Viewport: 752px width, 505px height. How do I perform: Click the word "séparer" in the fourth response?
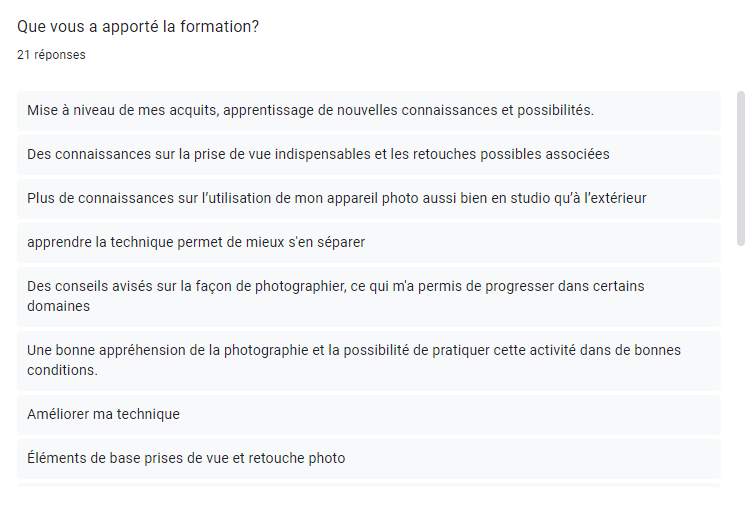coord(340,242)
